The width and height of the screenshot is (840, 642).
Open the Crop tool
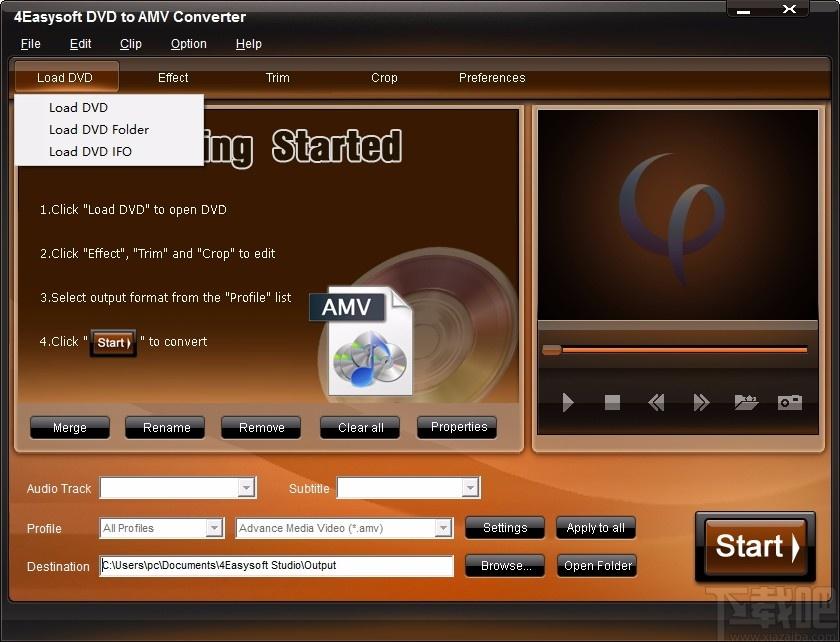click(384, 78)
